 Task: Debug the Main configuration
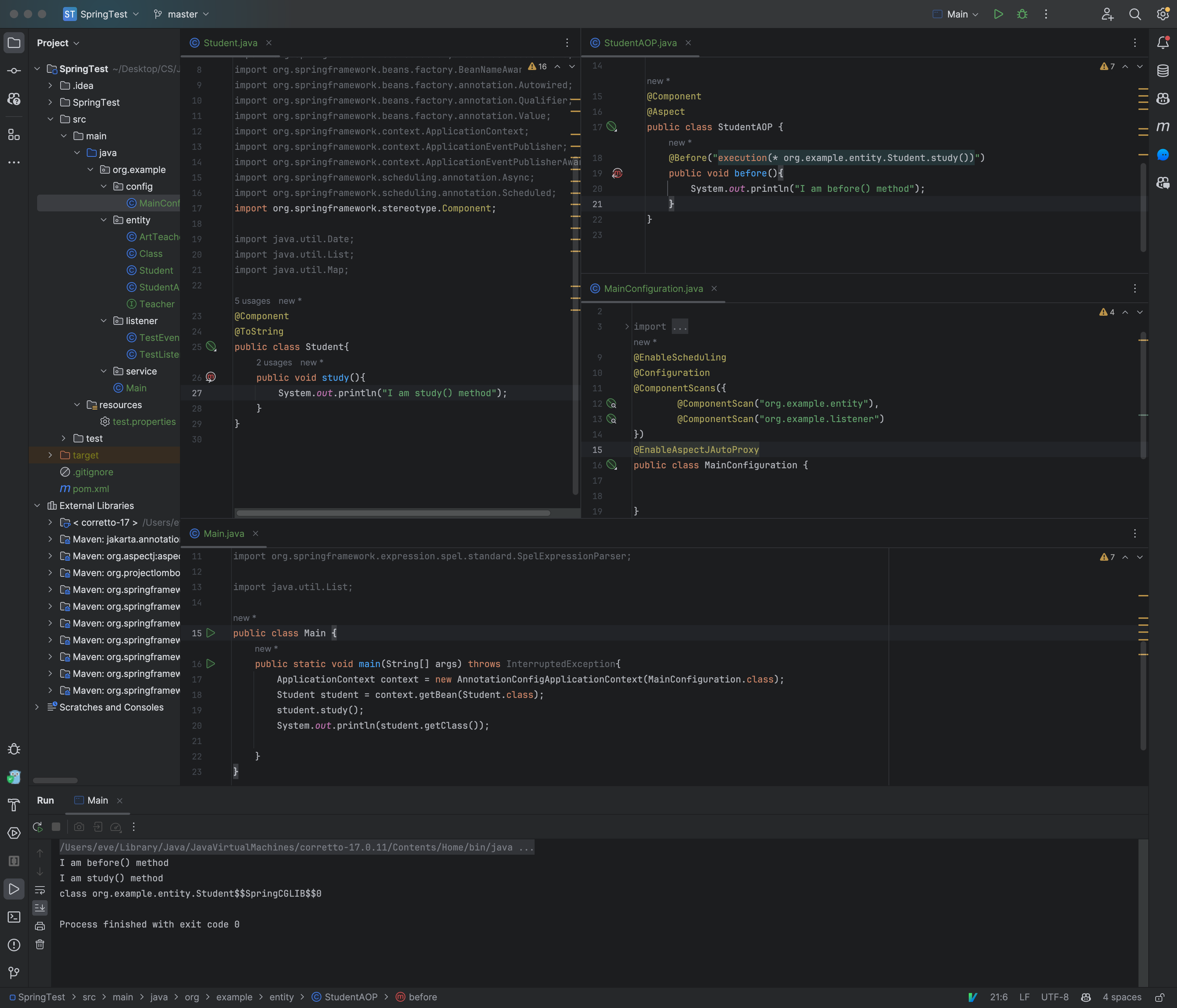click(1022, 14)
